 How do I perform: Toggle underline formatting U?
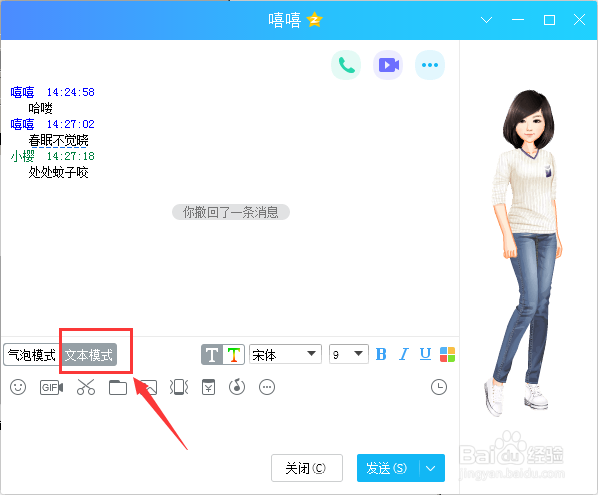pyautogui.click(x=425, y=354)
